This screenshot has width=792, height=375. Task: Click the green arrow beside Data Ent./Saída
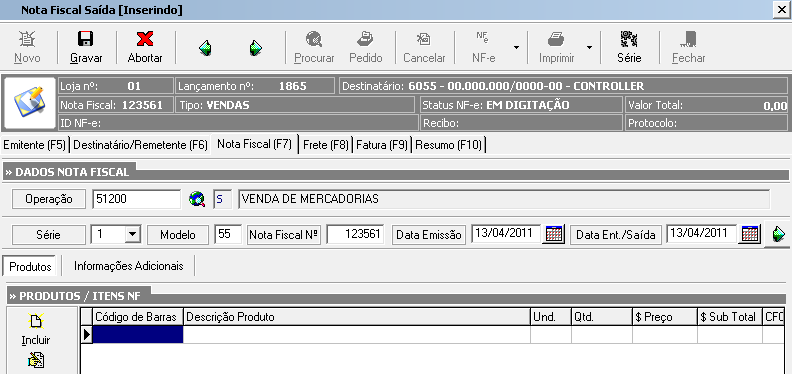point(778,235)
